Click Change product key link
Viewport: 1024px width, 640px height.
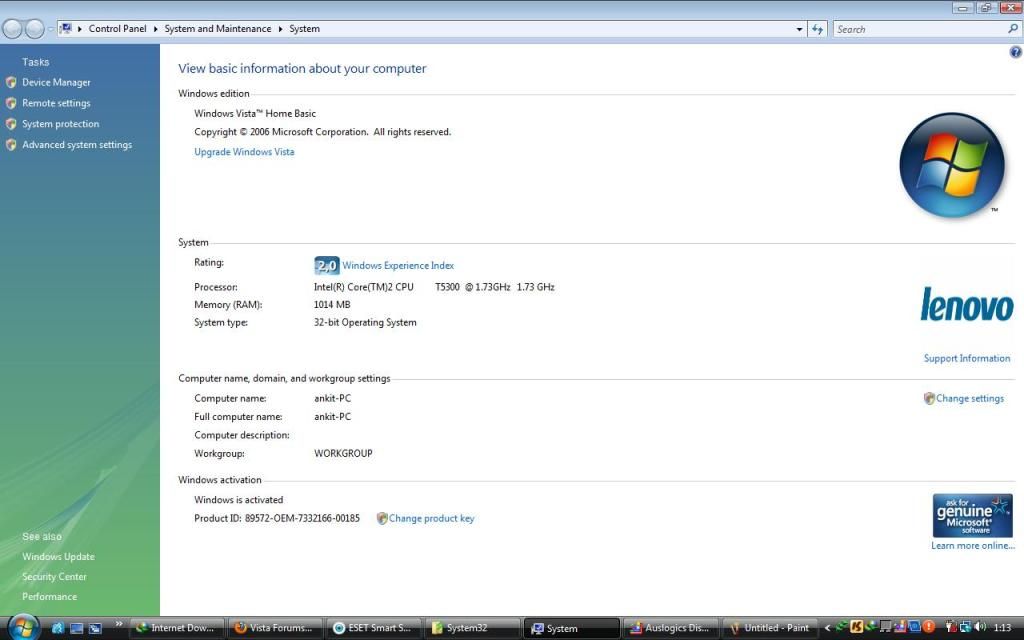(432, 519)
